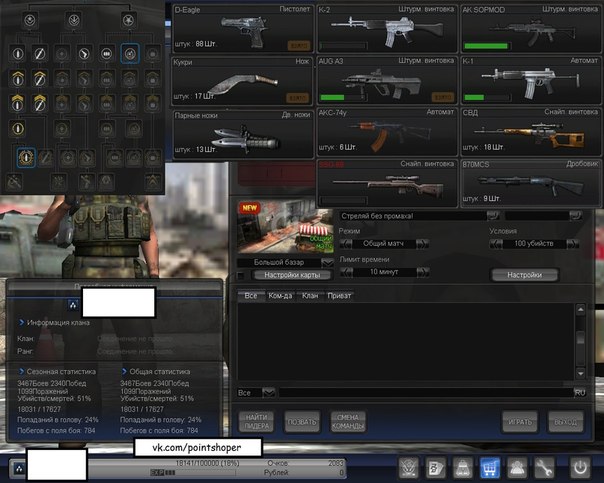Screen dimensions: 604x483
Task: Click the AK SOPMOD durability bar
Action: (487, 46)
